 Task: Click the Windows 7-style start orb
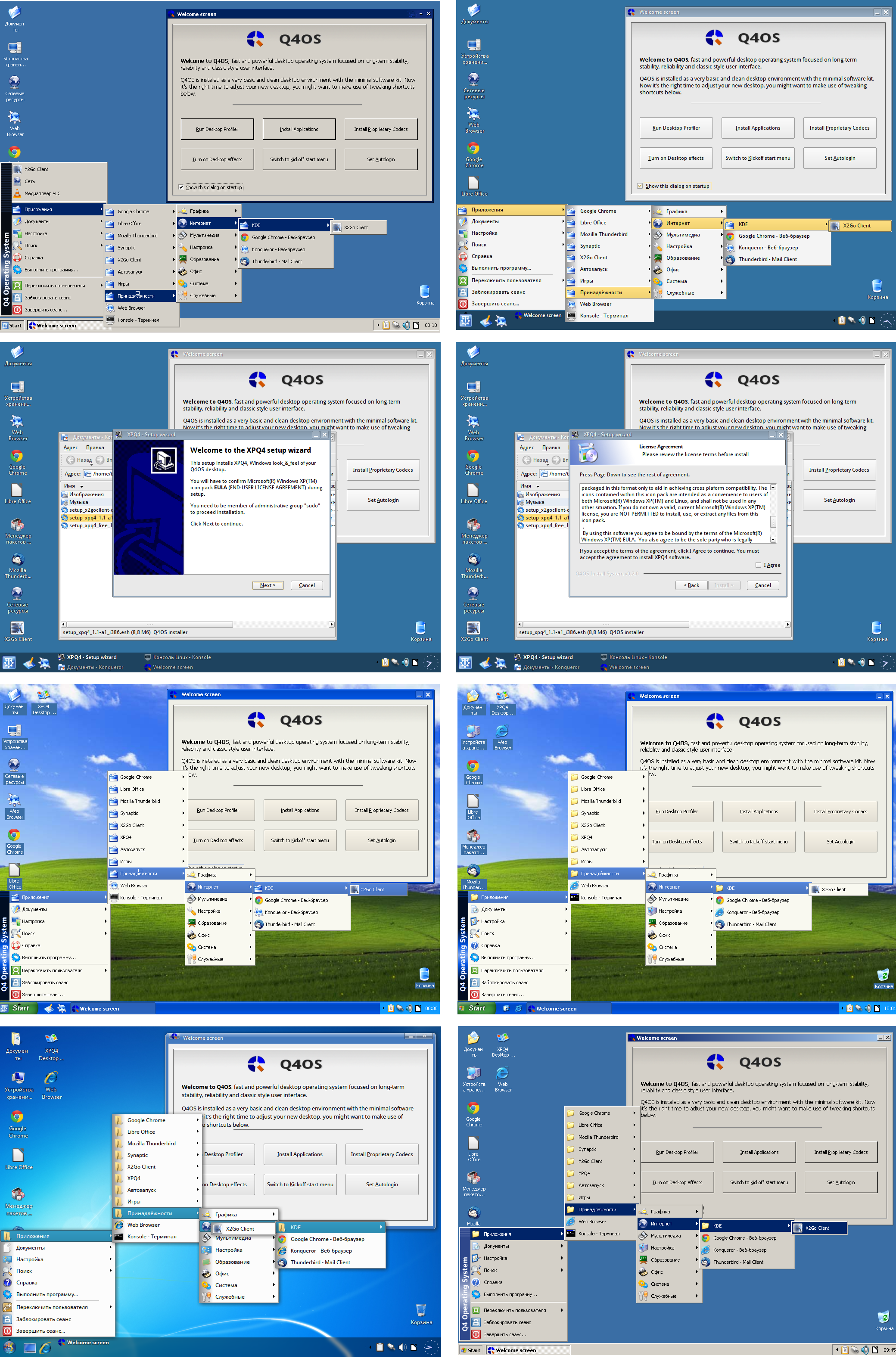pos(9,1347)
